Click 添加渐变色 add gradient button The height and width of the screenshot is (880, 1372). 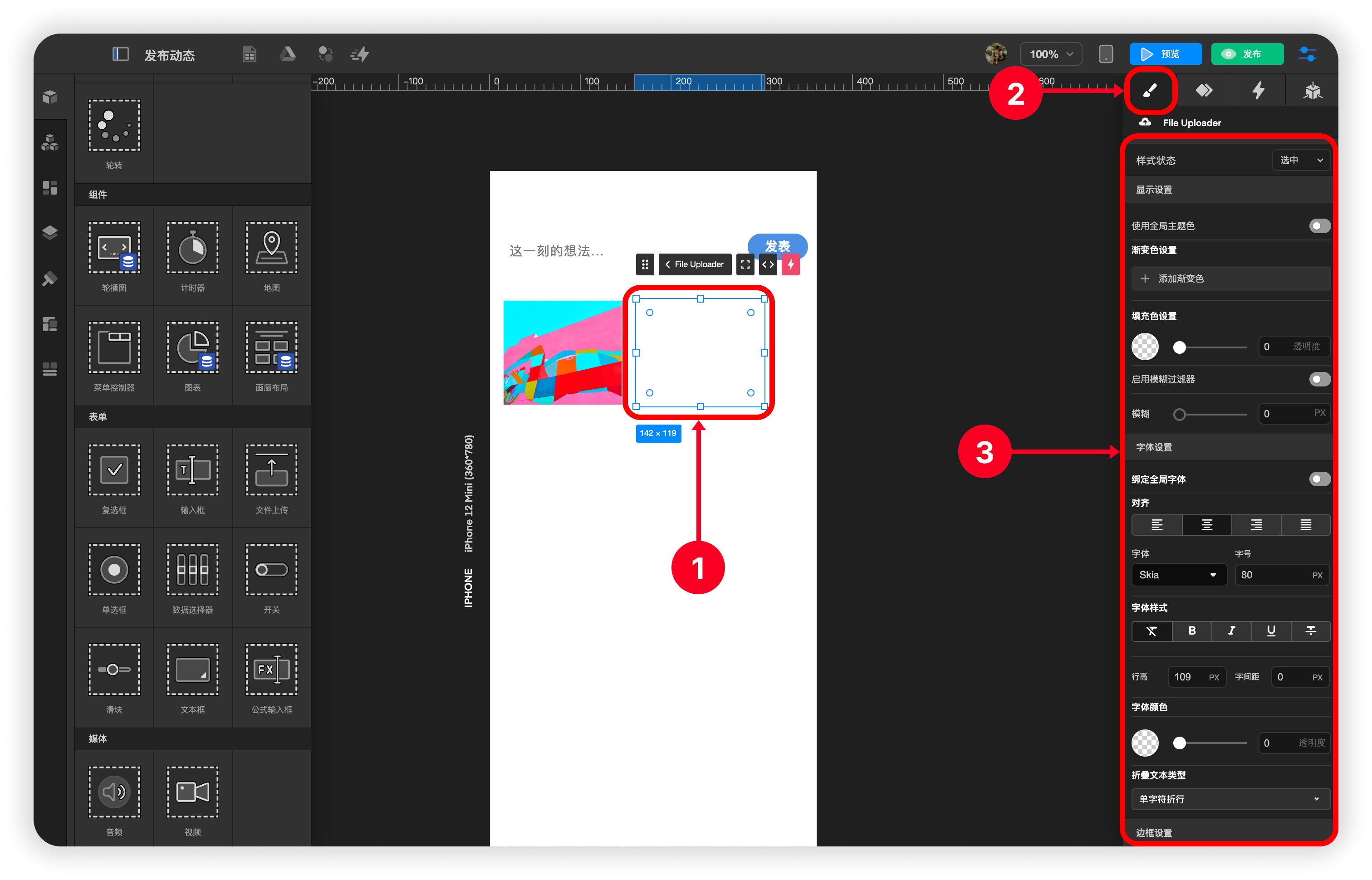[1230, 279]
